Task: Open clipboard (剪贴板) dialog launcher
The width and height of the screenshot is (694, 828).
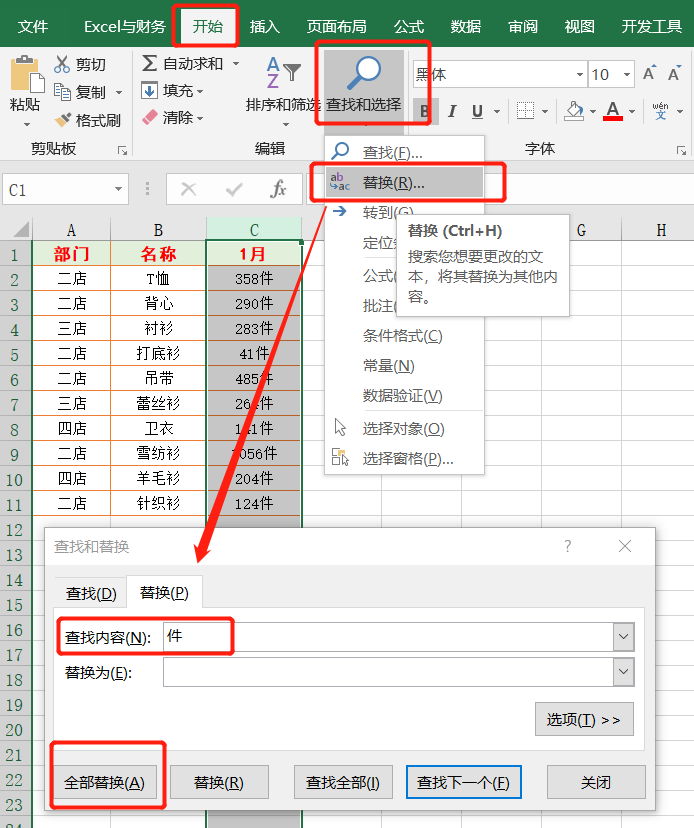Action: 123,151
